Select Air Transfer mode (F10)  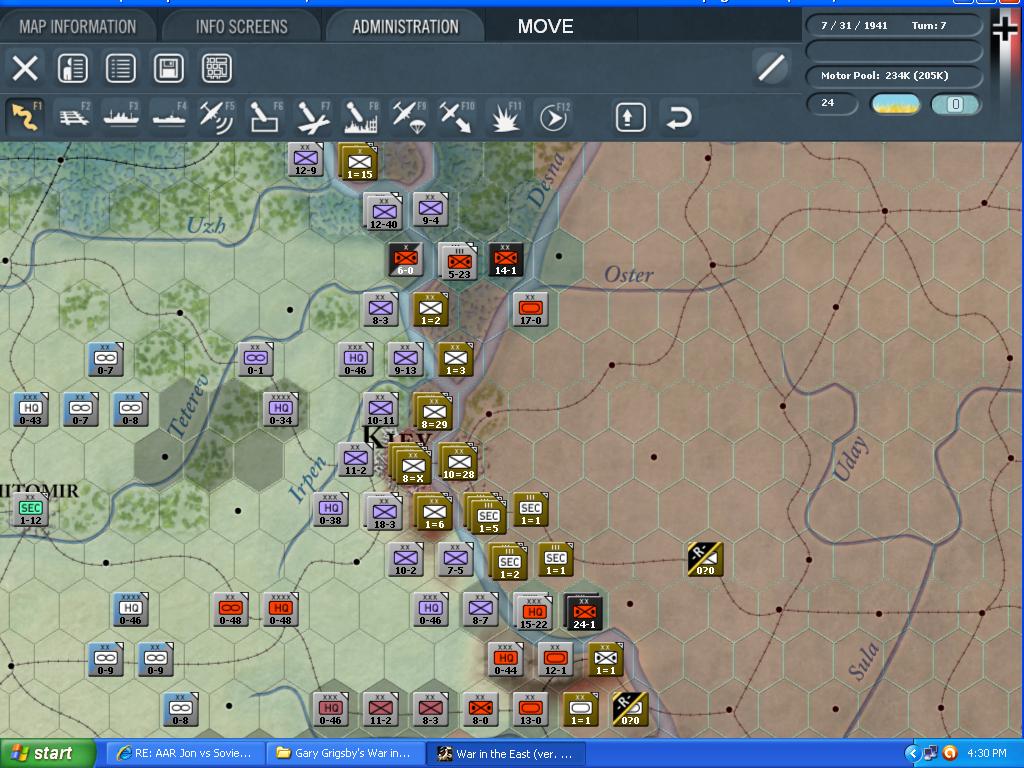[x=456, y=117]
